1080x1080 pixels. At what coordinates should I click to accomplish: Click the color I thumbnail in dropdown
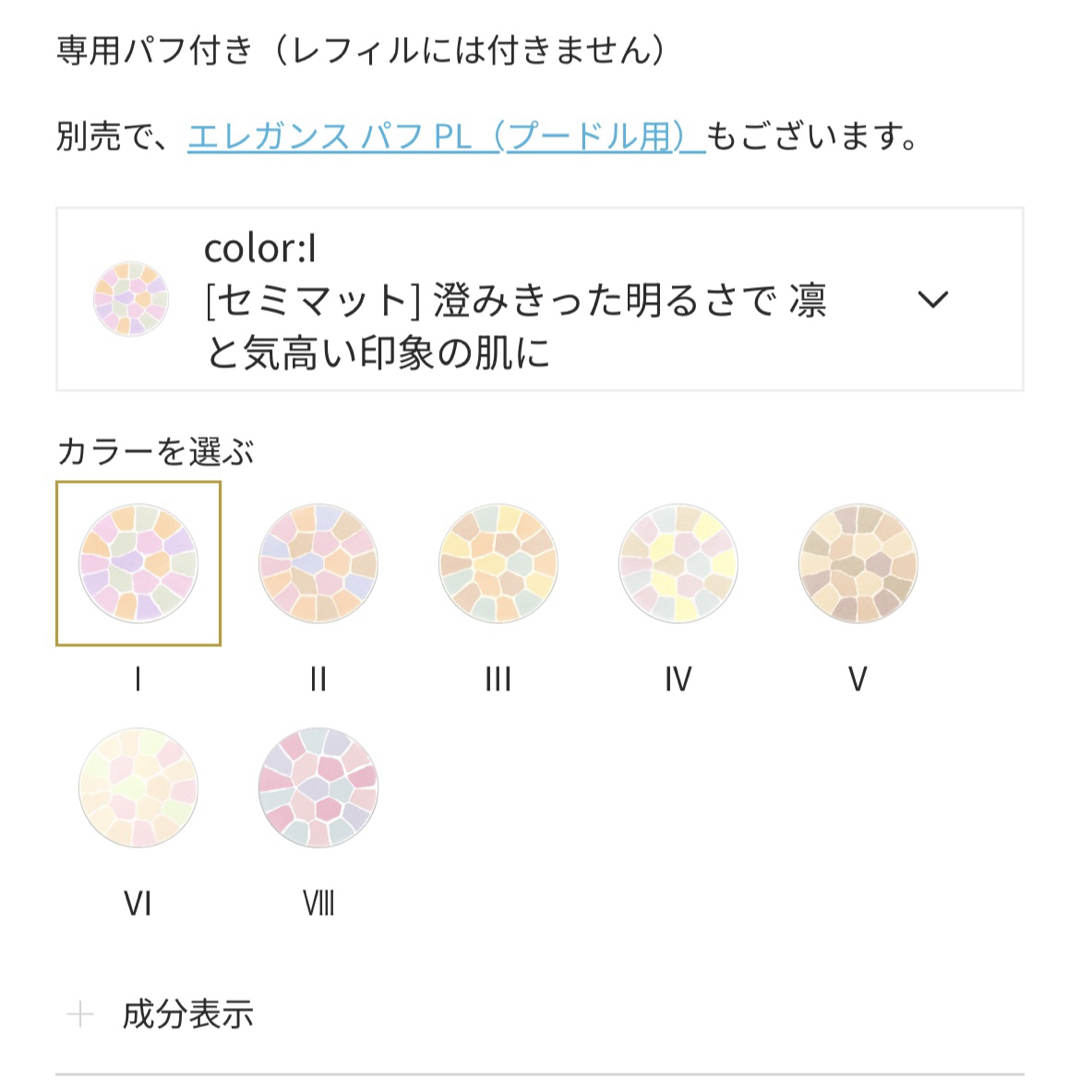click(x=131, y=299)
